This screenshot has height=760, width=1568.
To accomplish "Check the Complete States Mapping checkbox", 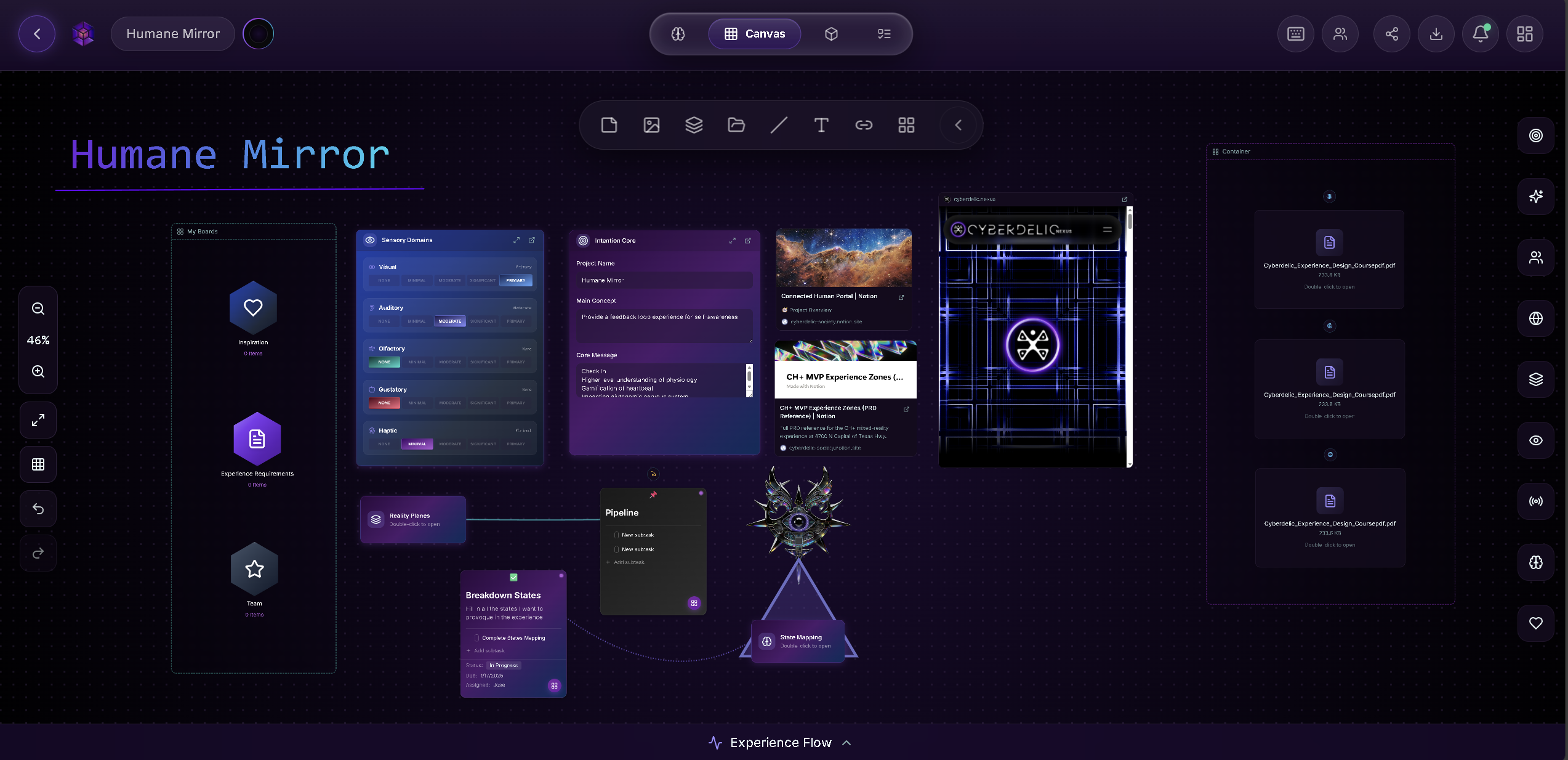I will click(476, 638).
